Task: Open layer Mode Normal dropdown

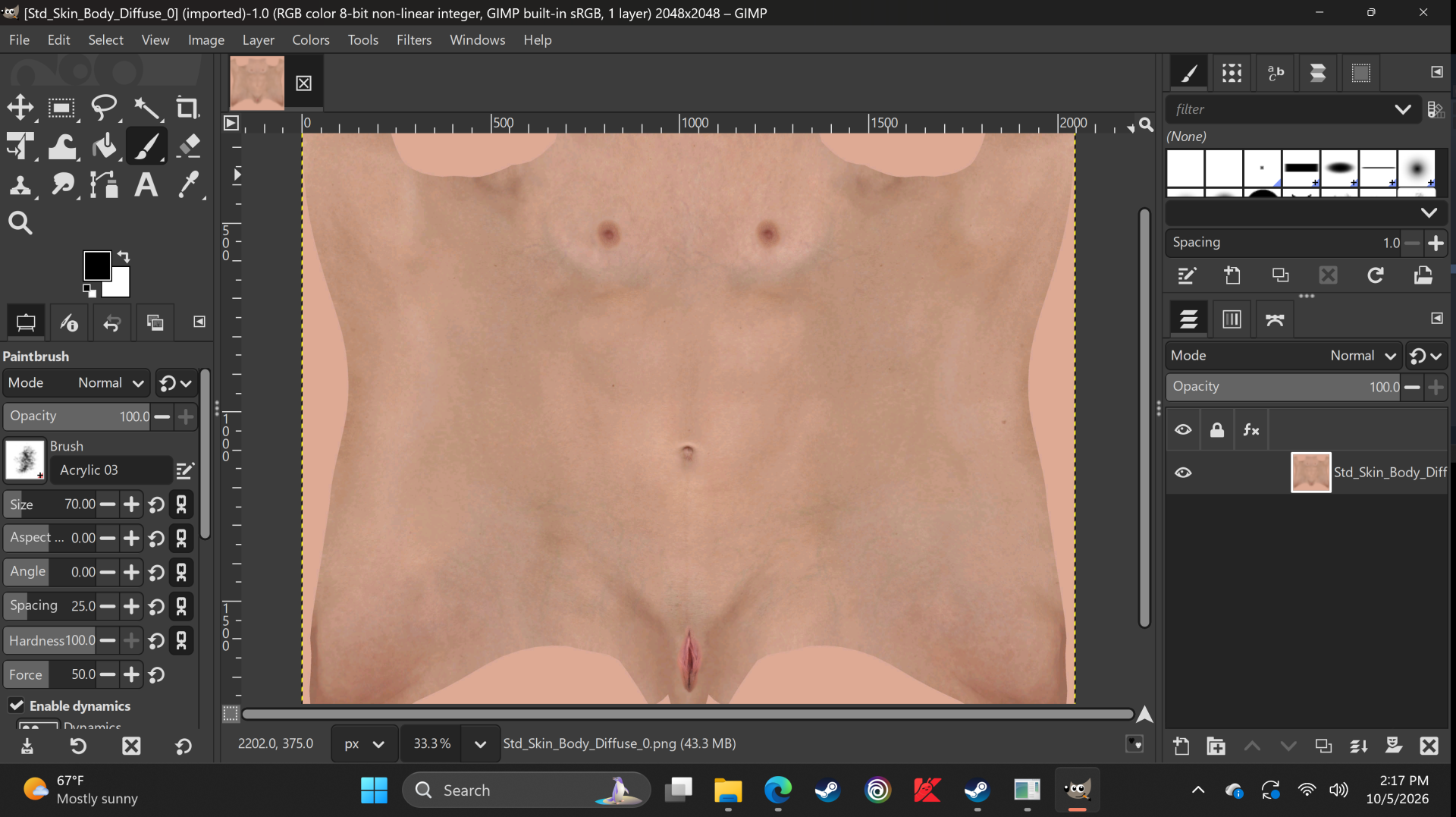Action: [1283, 356]
